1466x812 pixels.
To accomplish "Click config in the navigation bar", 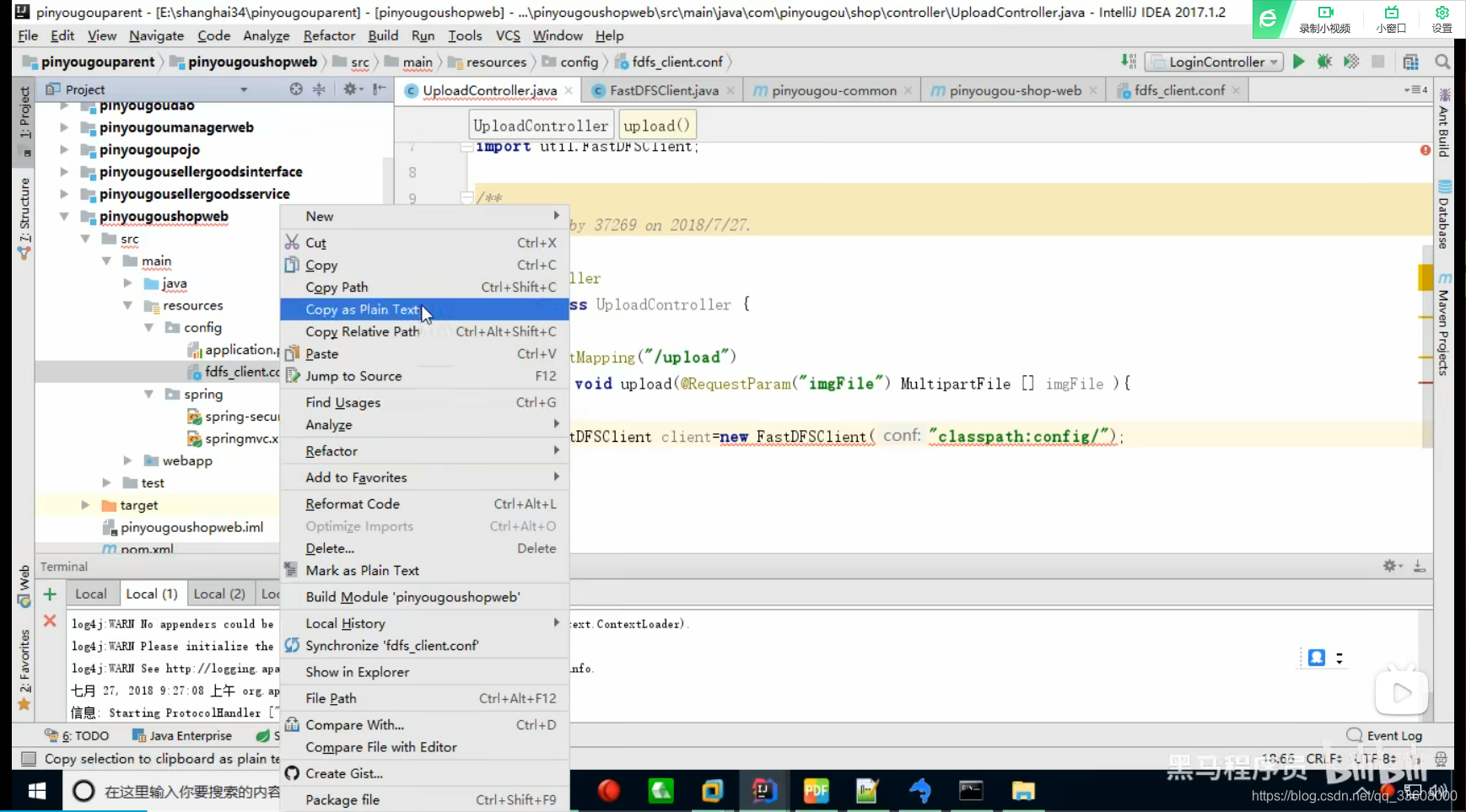I will pyautogui.click(x=570, y=62).
